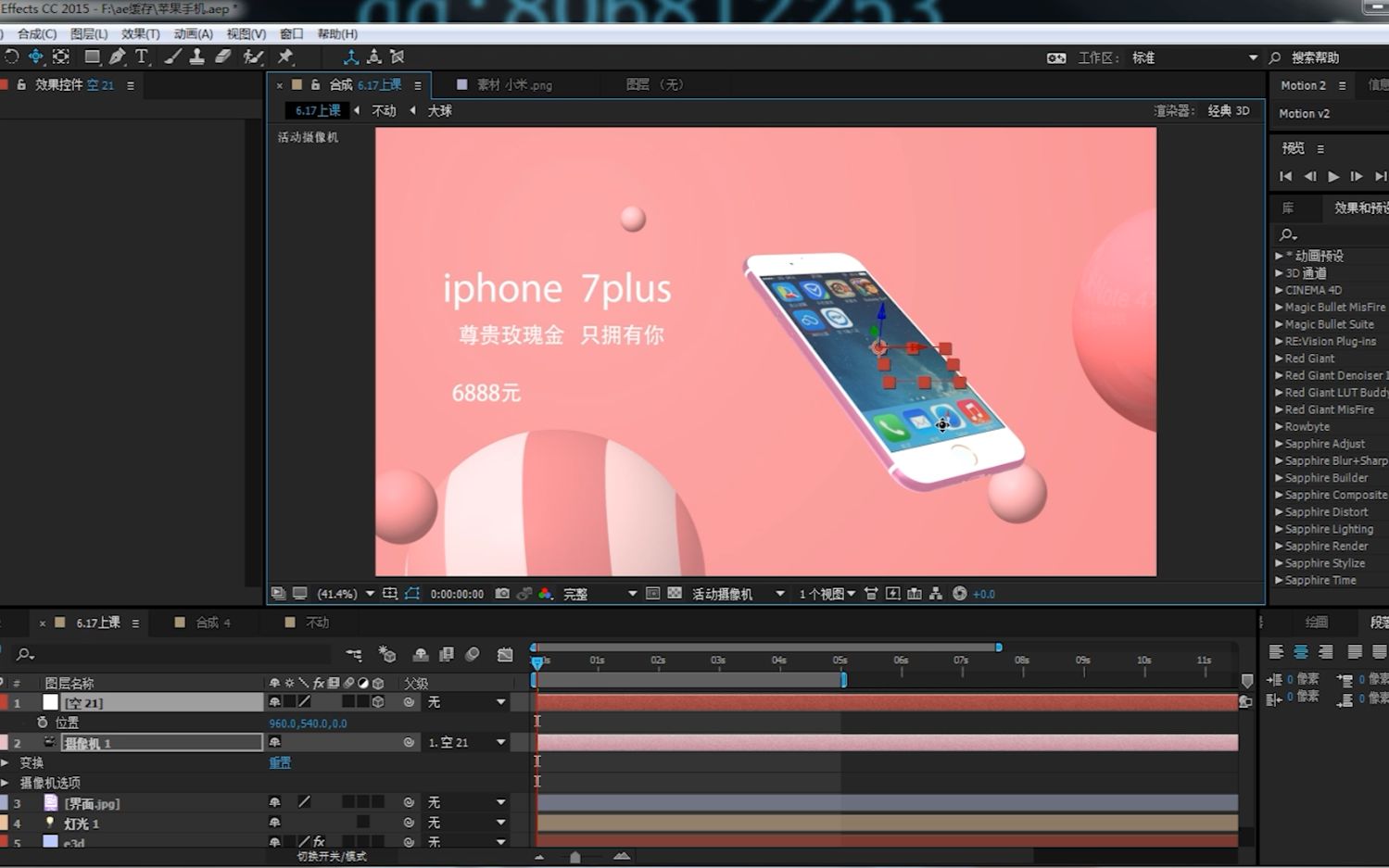Select the Type tool
The width and height of the screenshot is (1389, 868).
(x=142, y=57)
